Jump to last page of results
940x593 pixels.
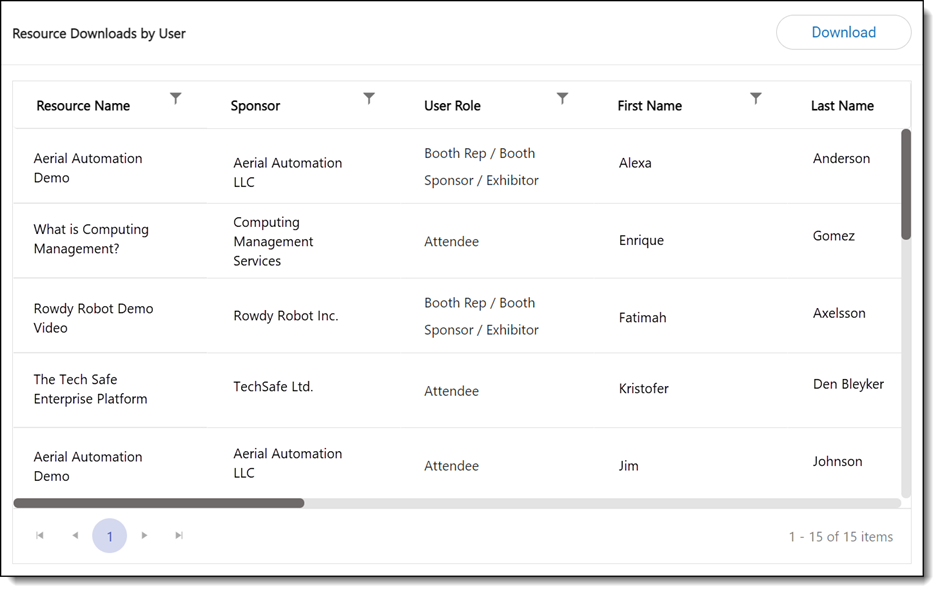point(179,536)
